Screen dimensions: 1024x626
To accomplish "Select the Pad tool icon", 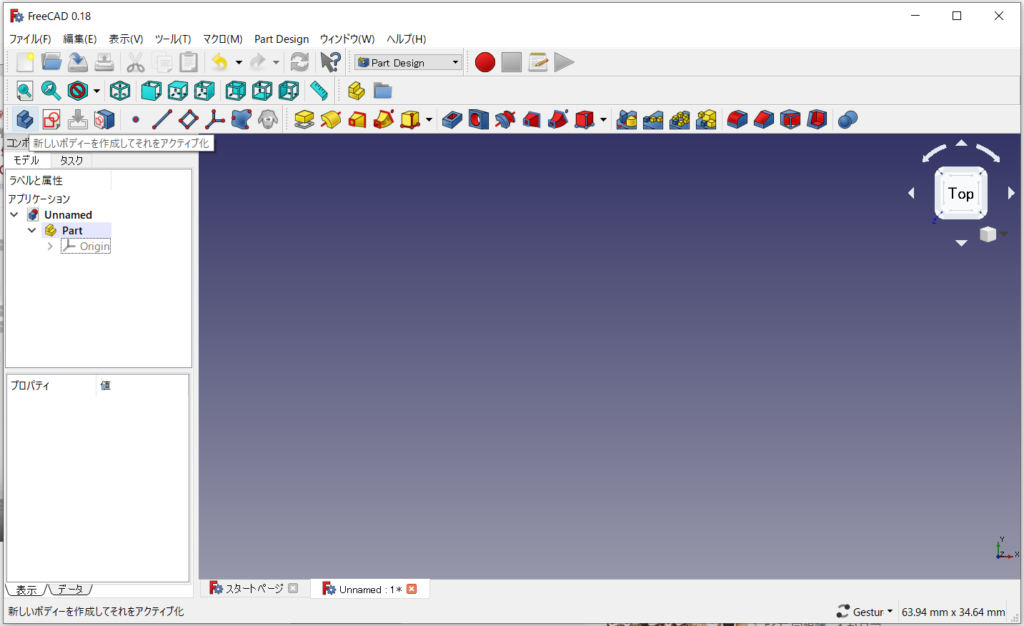I will click(x=304, y=120).
